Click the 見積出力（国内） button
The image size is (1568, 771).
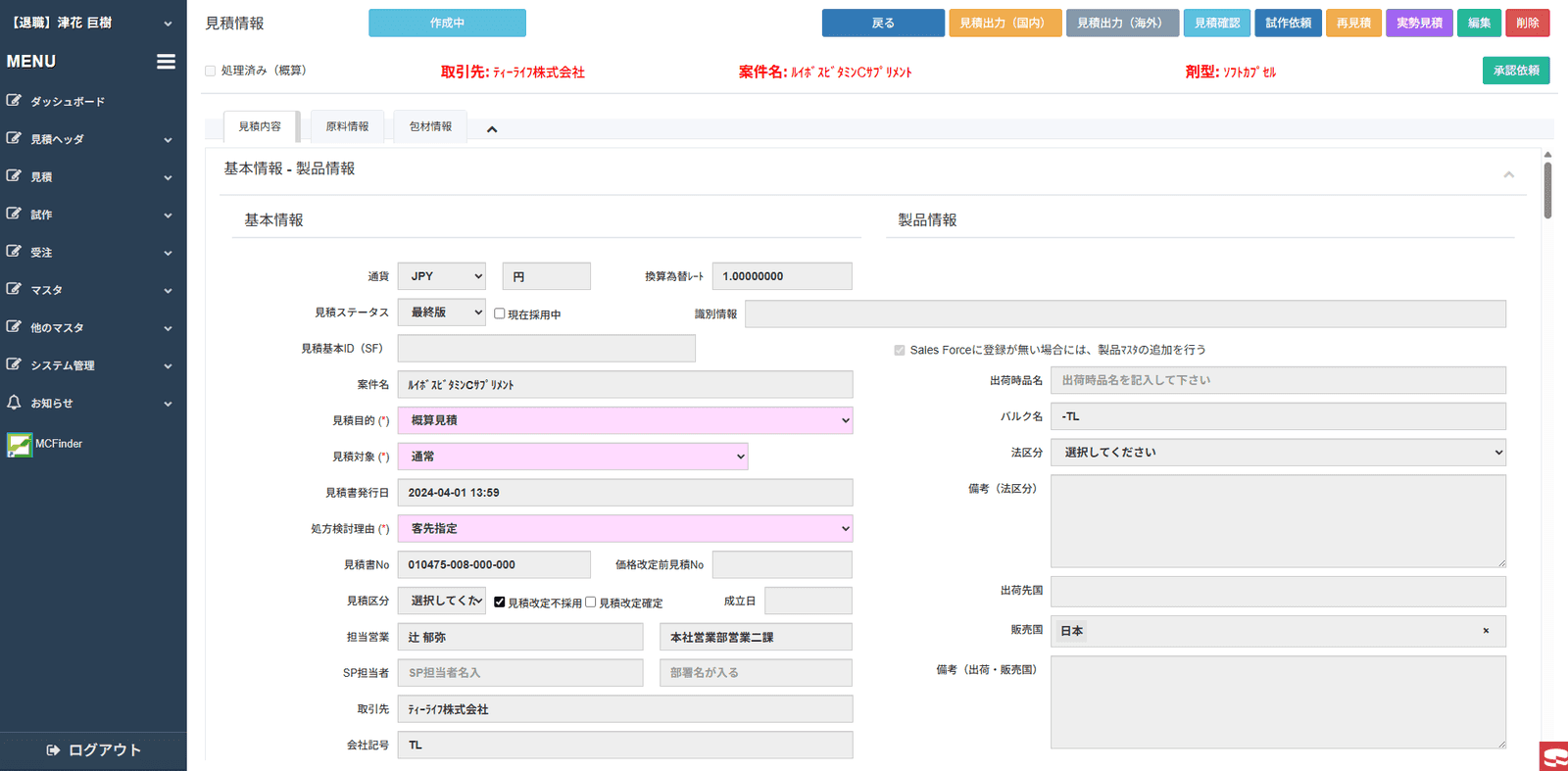[1004, 23]
